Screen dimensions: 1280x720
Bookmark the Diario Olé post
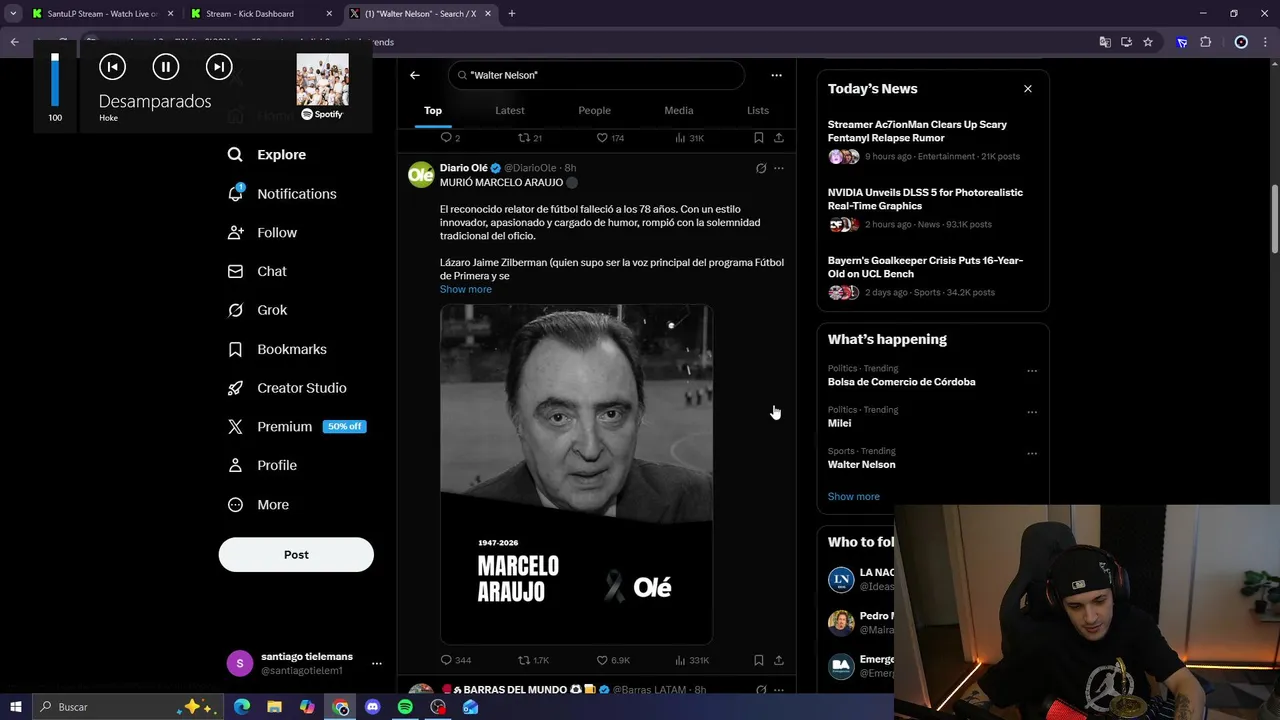[759, 660]
